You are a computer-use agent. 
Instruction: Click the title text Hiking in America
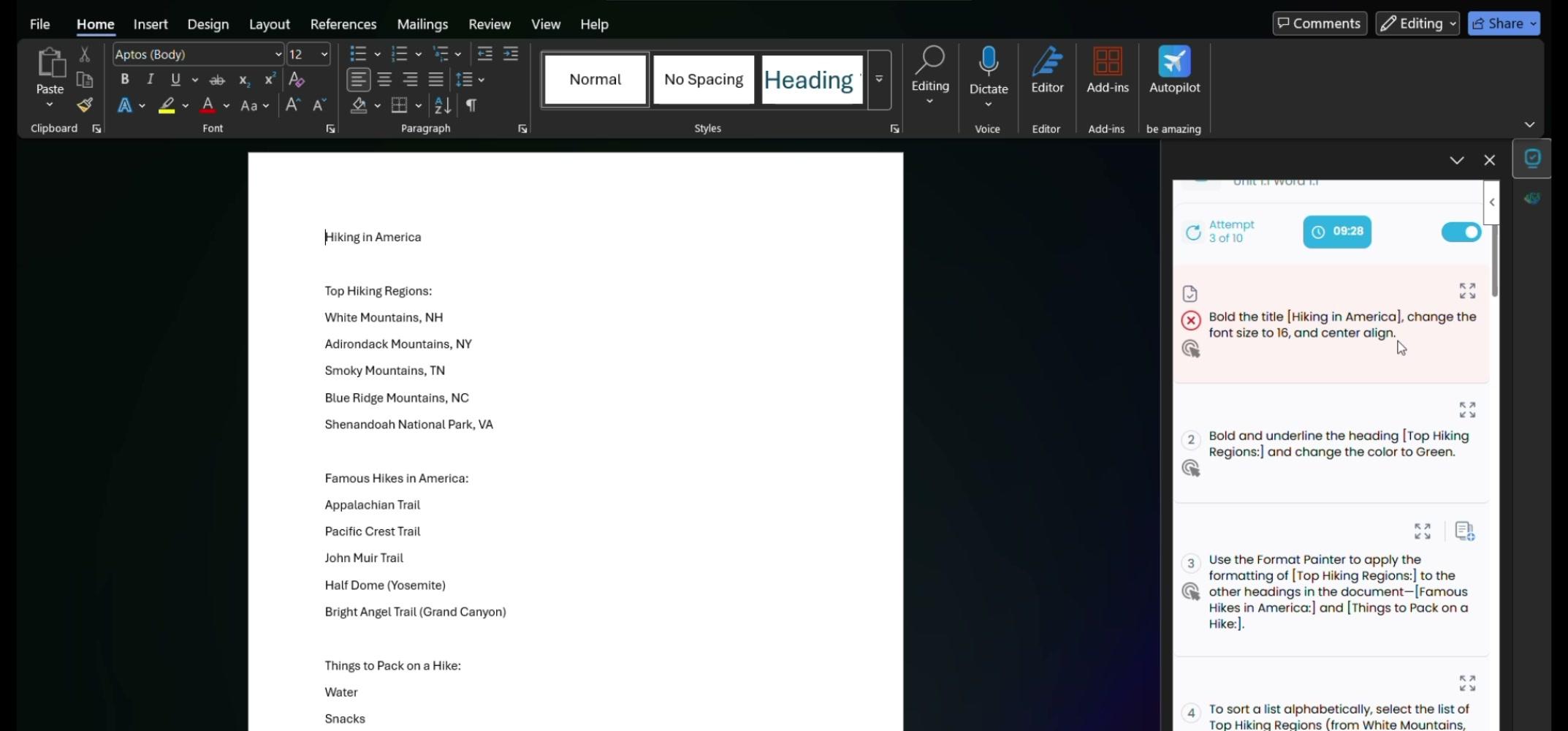point(373,237)
